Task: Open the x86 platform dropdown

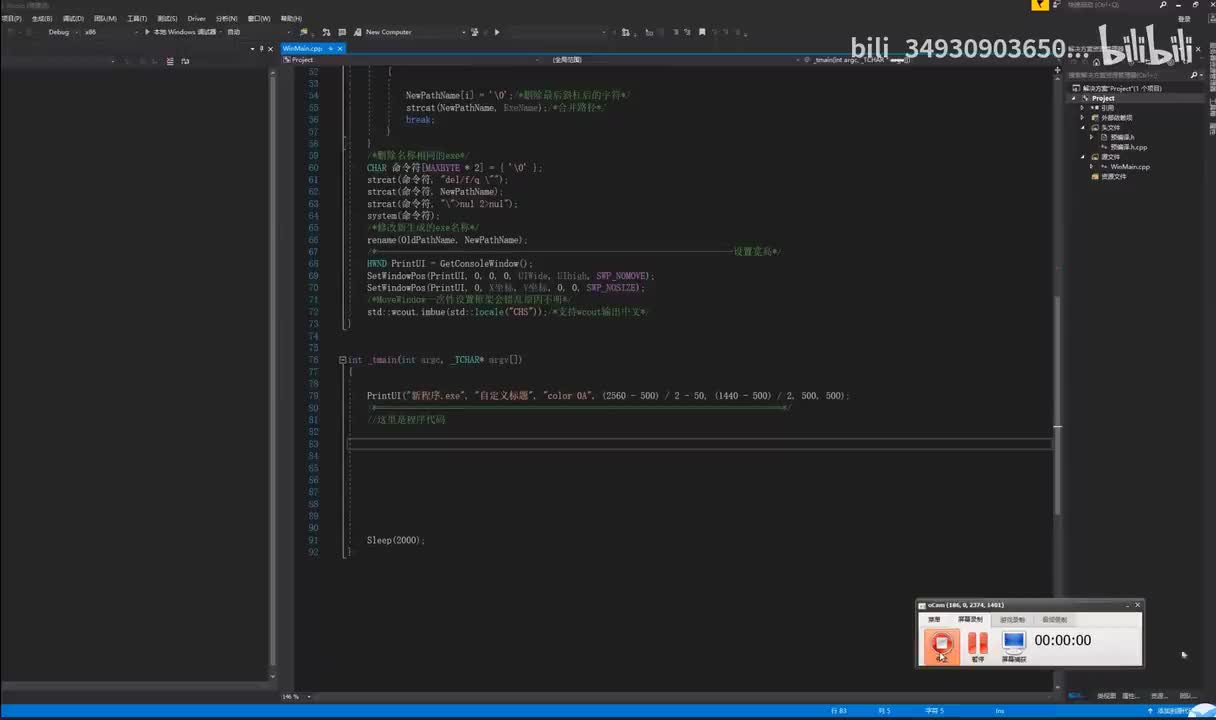Action: [x=108, y=32]
